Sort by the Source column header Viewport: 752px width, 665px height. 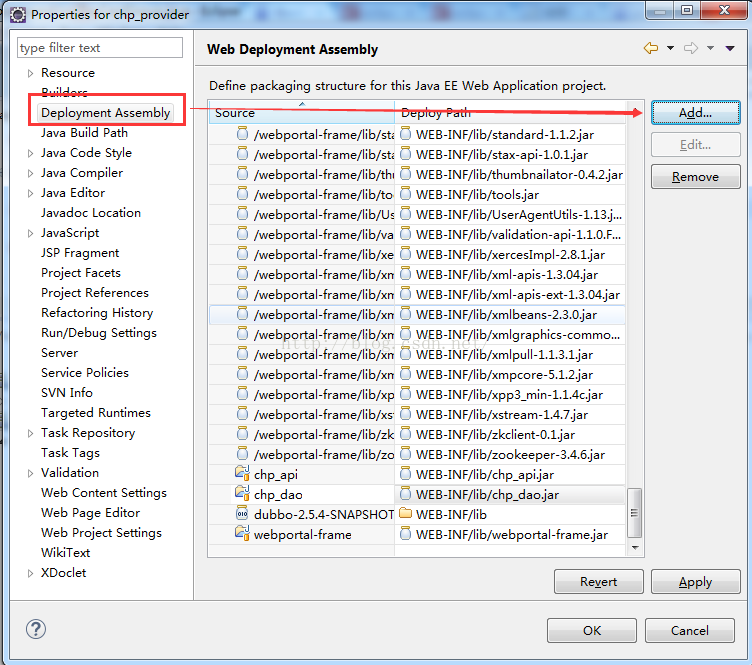(x=302, y=113)
